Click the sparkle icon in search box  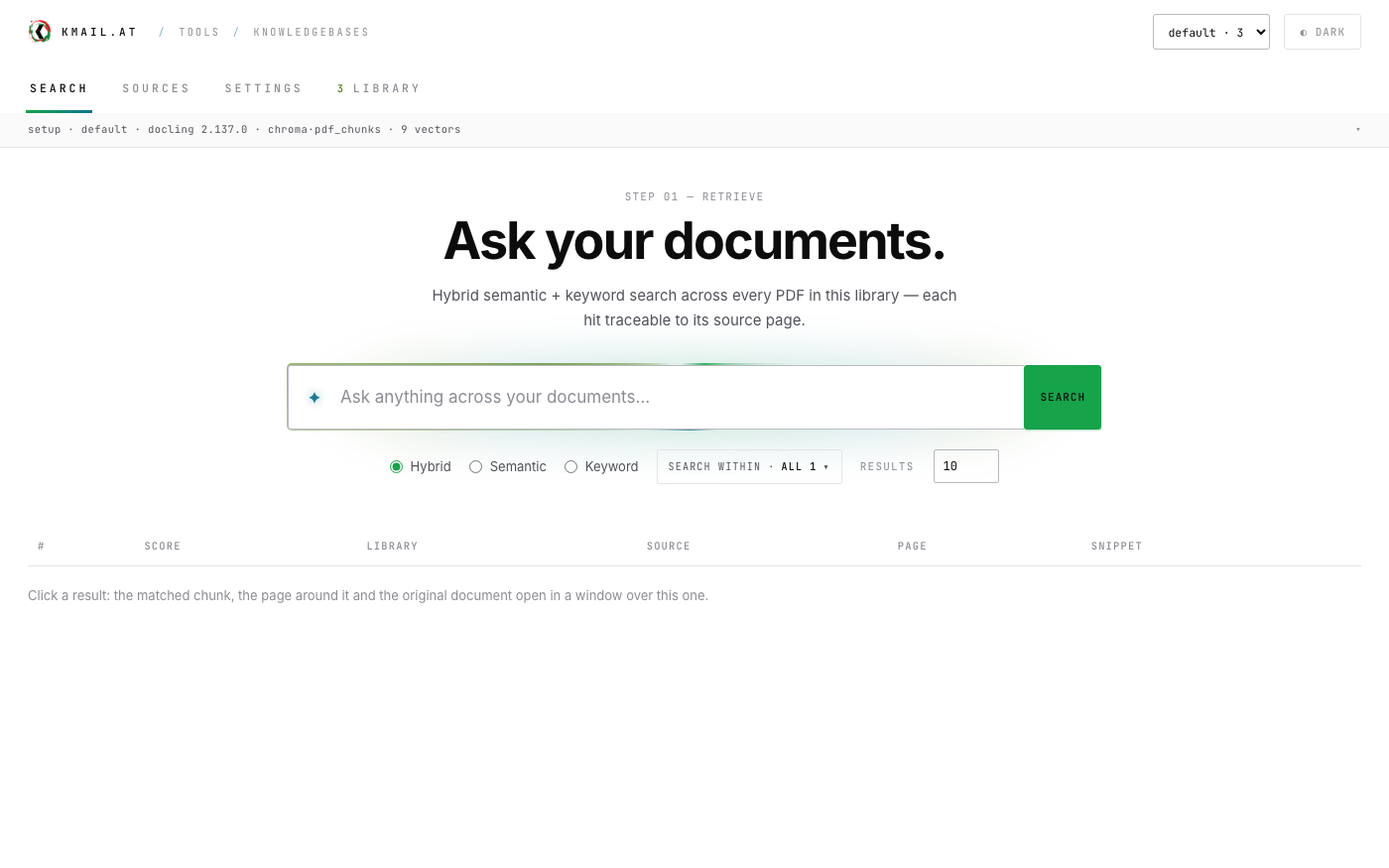point(315,398)
